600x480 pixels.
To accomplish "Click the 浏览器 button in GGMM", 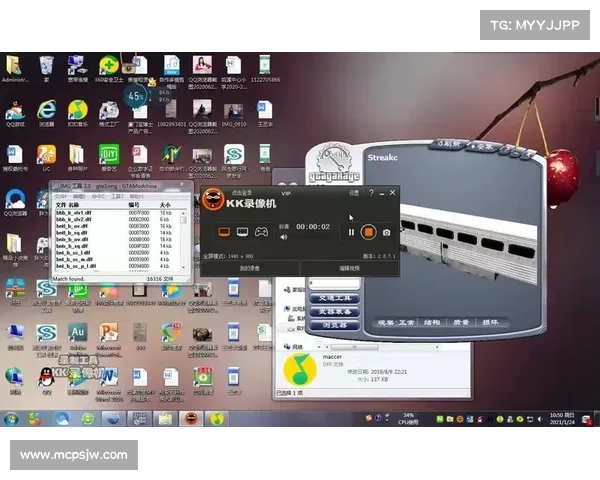I will point(332,325).
